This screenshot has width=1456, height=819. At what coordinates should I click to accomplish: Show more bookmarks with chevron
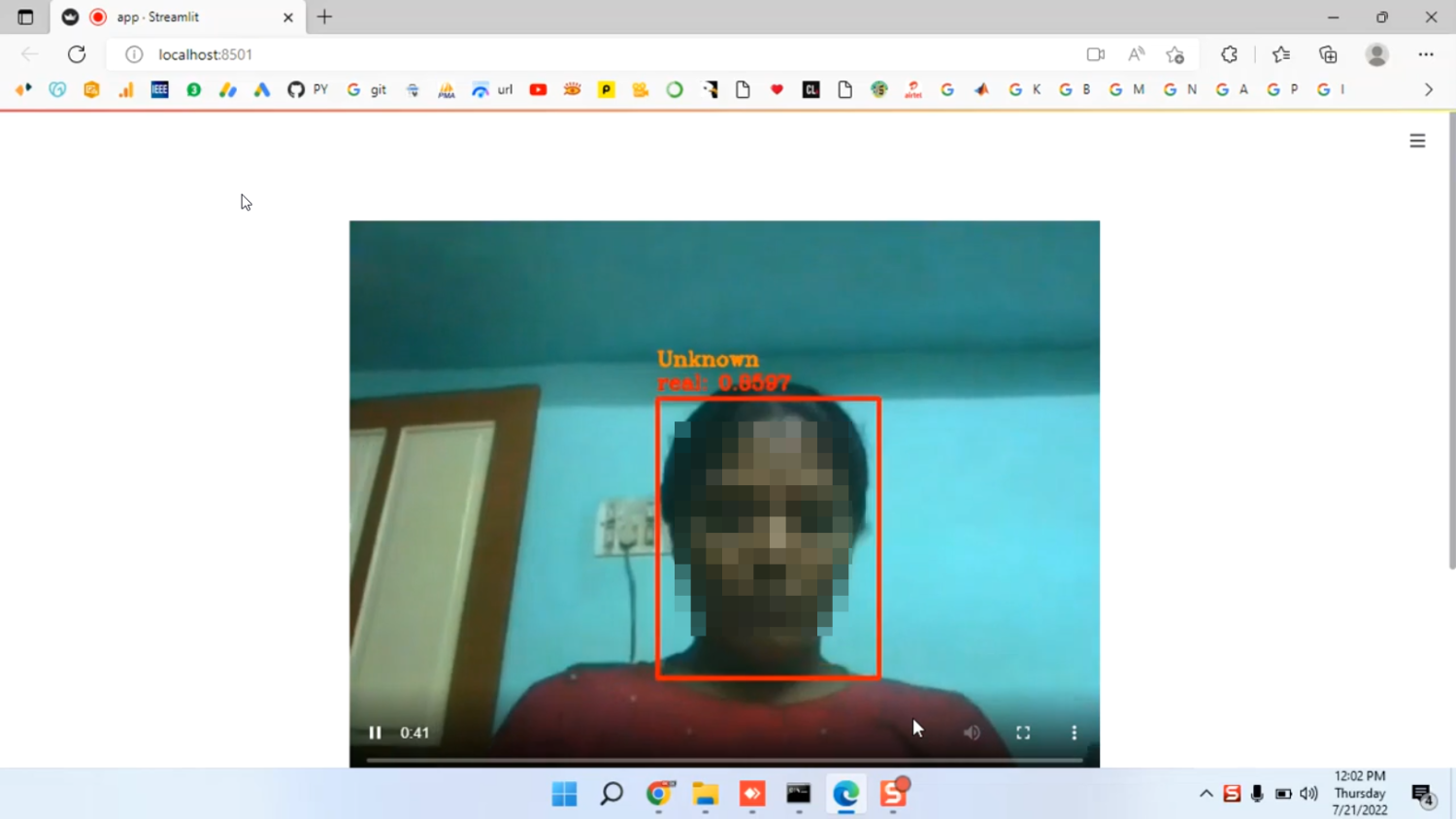point(1428,89)
